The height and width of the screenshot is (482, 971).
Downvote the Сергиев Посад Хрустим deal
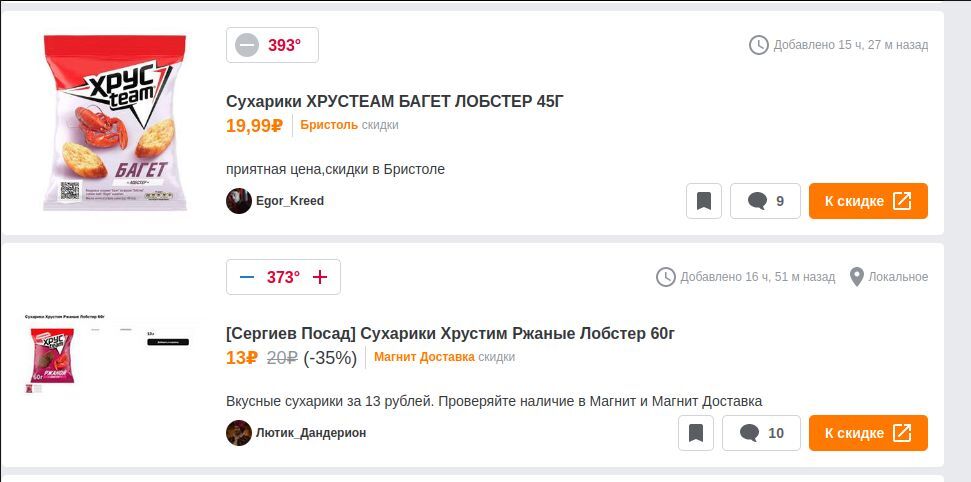coord(247,277)
